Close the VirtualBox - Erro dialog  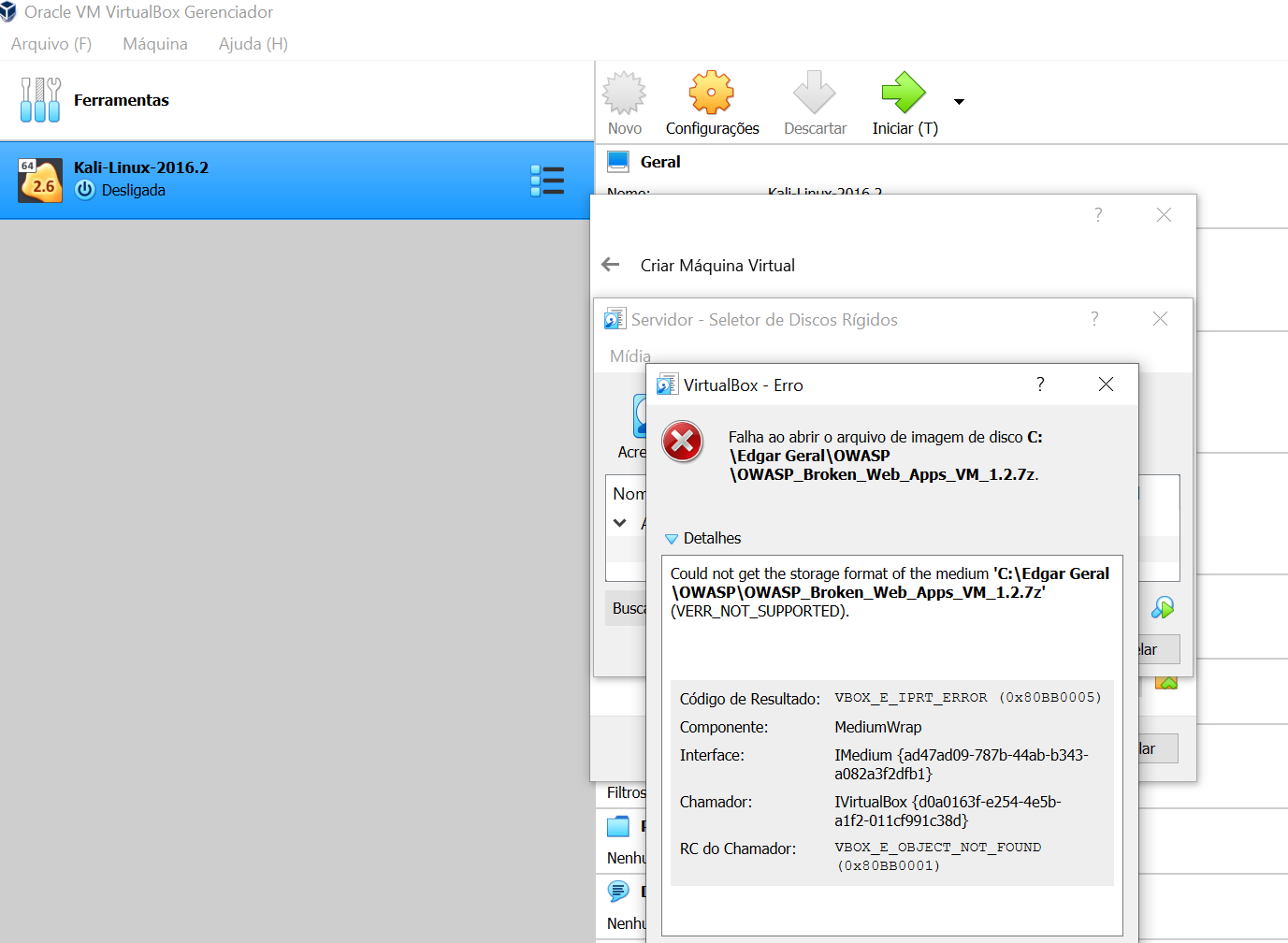pyautogui.click(x=1106, y=384)
